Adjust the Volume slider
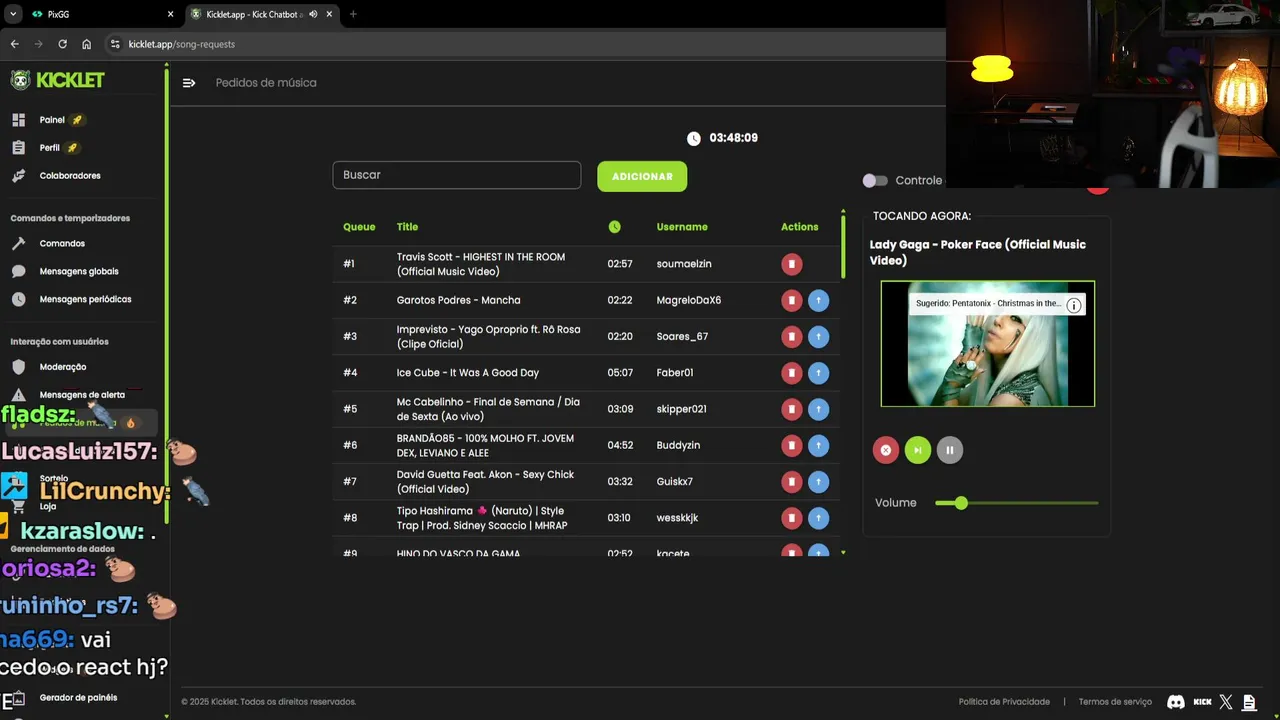Screen dimensions: 1280x720 coord(1016,503)
